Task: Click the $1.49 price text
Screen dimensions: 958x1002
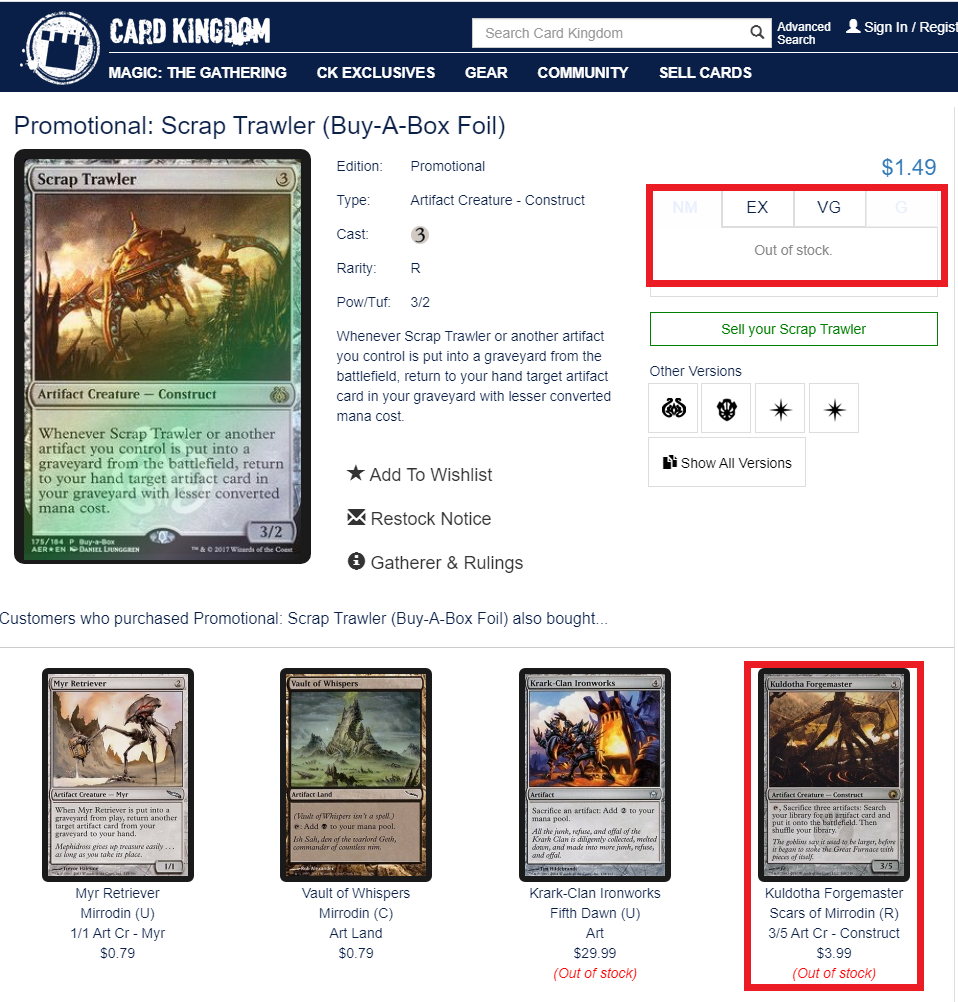Action: click(909, 167)
